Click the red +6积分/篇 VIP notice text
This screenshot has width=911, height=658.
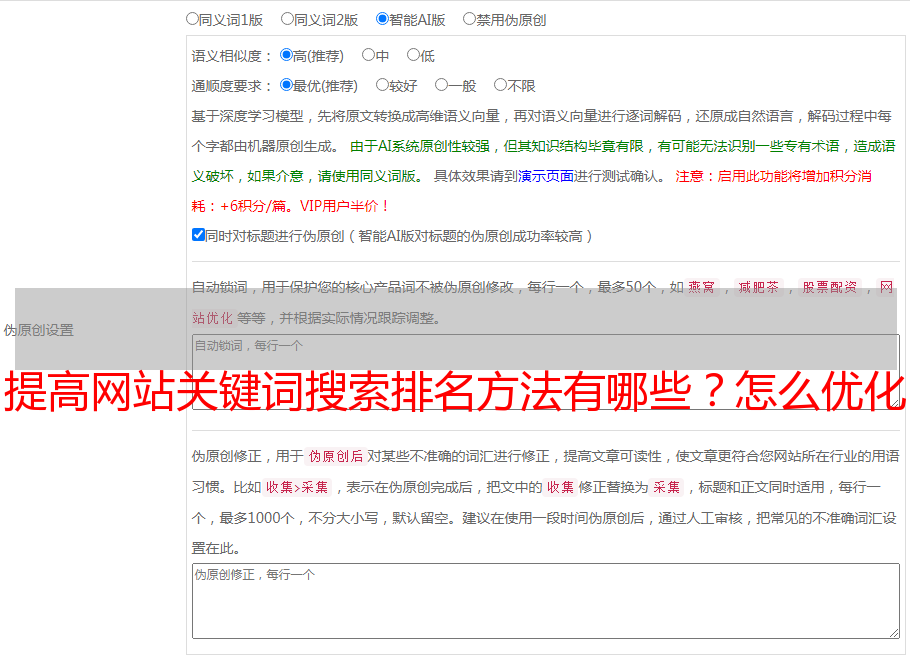point(290,206)
